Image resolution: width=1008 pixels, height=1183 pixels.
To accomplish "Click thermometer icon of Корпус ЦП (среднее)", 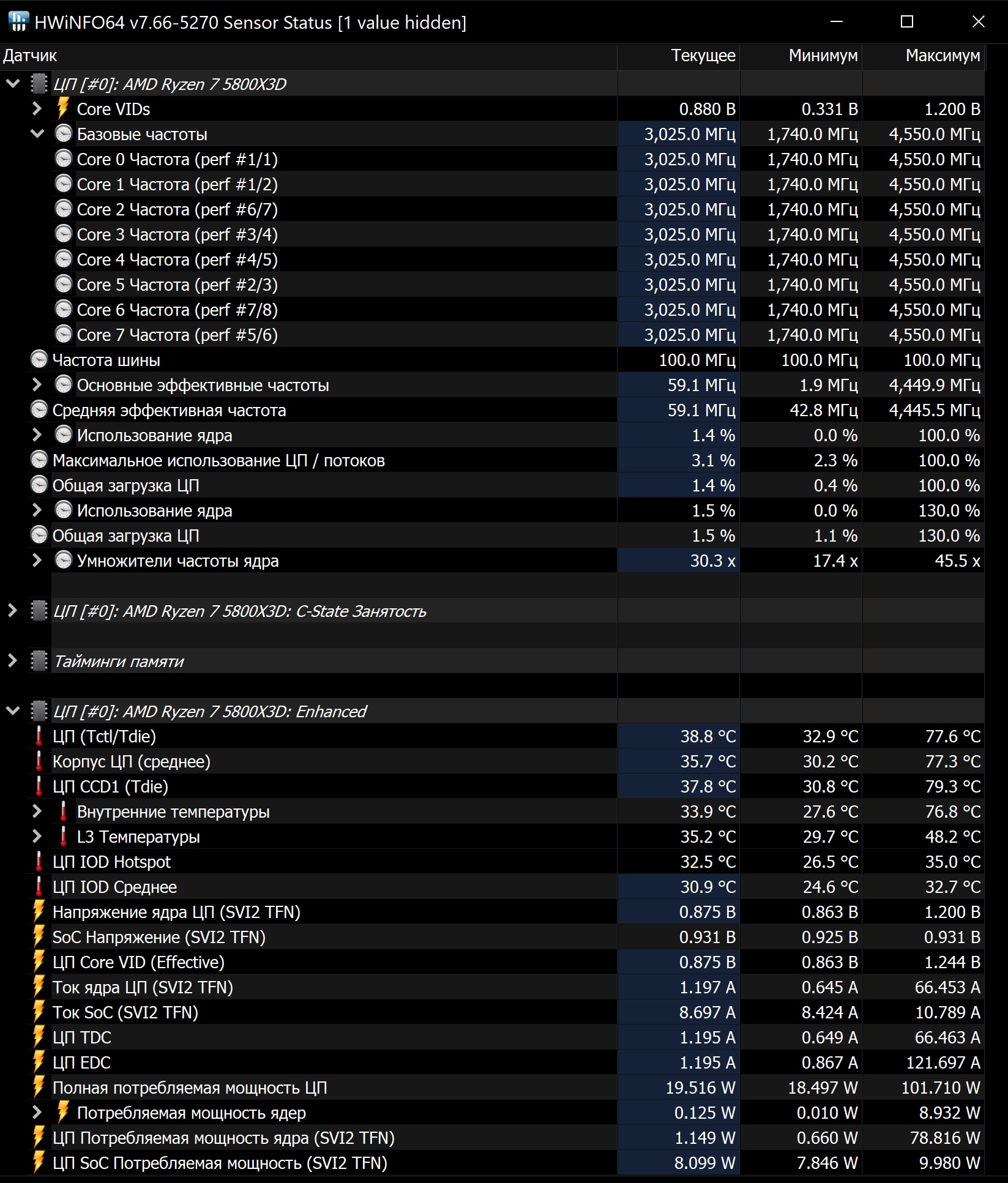I will coord(39,761).
